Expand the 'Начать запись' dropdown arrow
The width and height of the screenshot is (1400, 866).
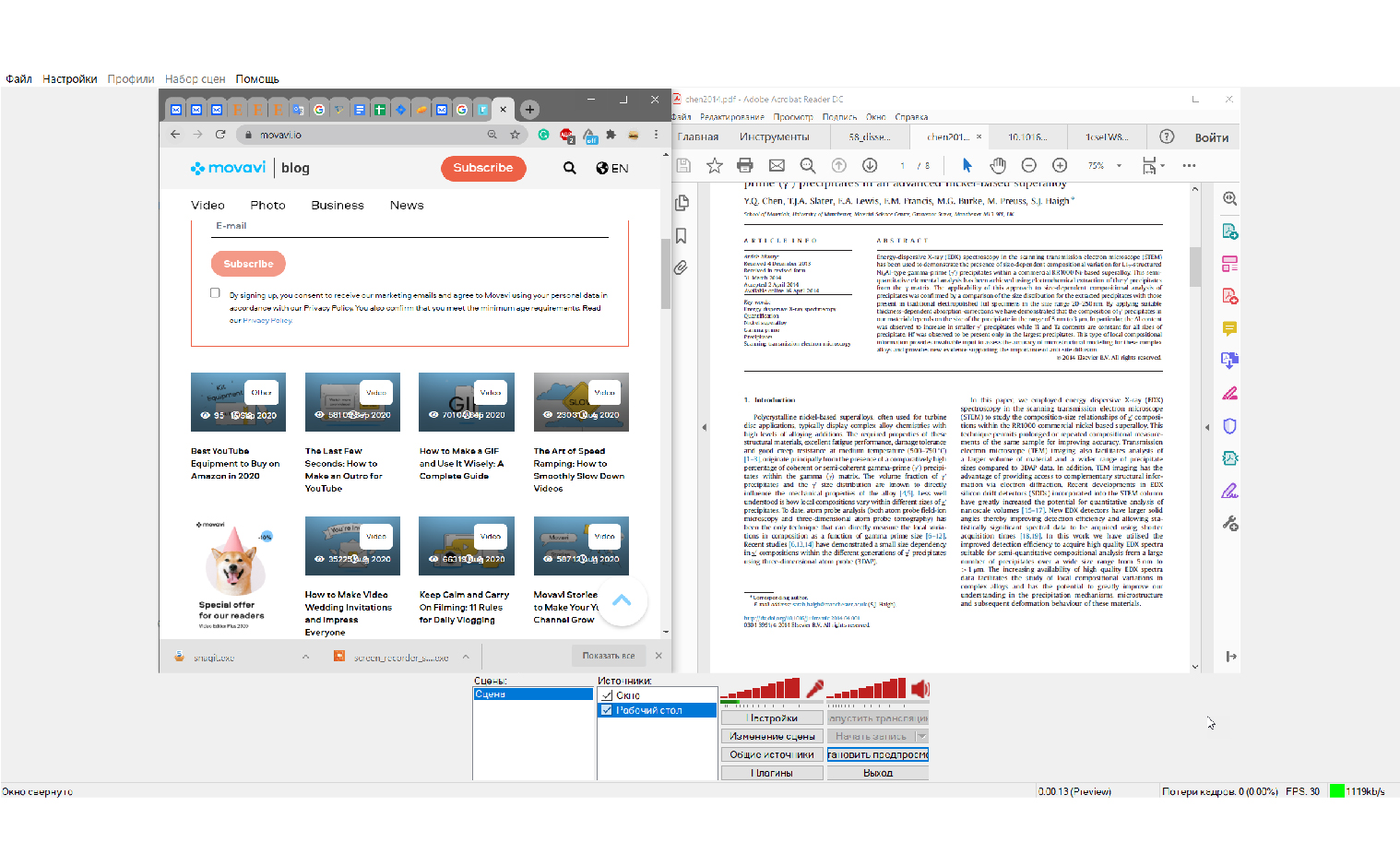click(921, 736)
